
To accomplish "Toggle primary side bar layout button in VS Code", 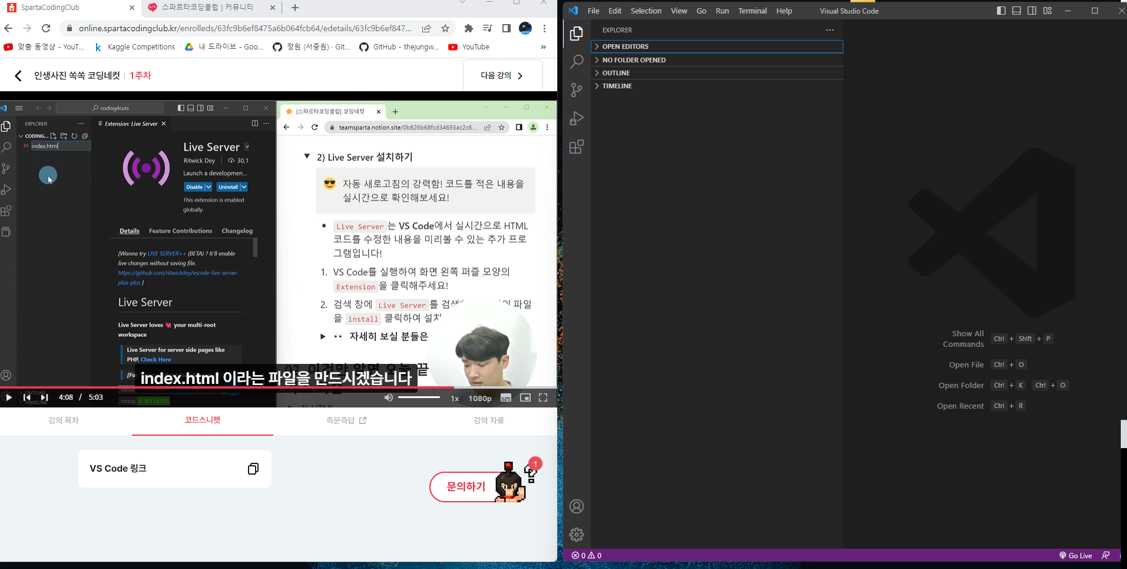I will tap(1001, 11).
